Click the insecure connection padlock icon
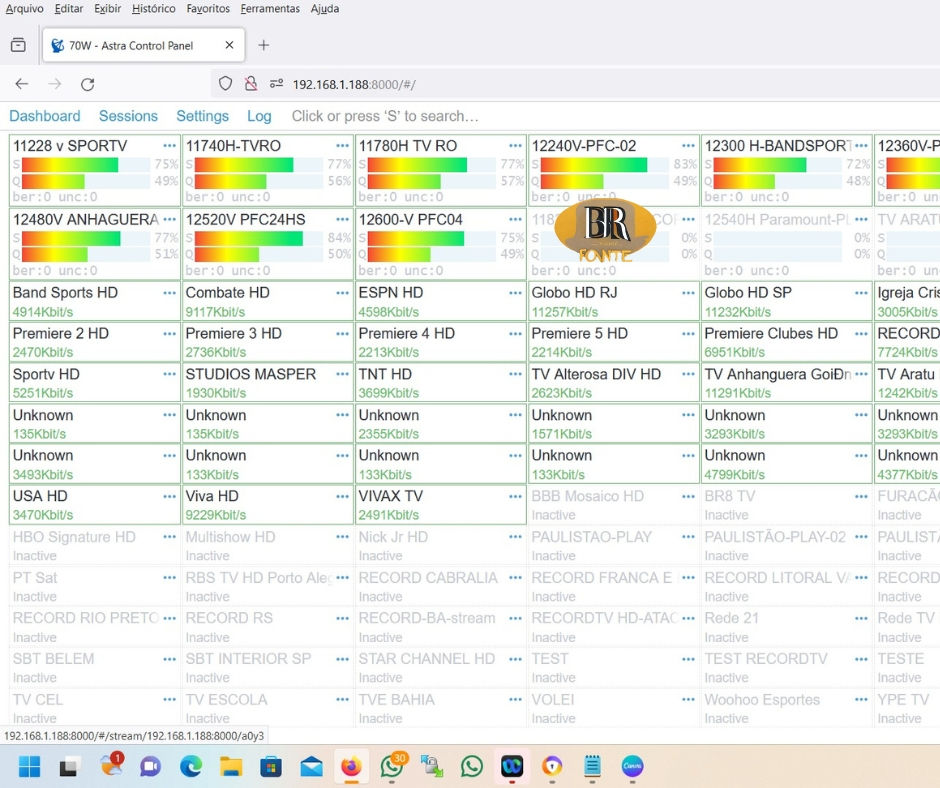Screen dimensions: 940x788 point(251,83)
